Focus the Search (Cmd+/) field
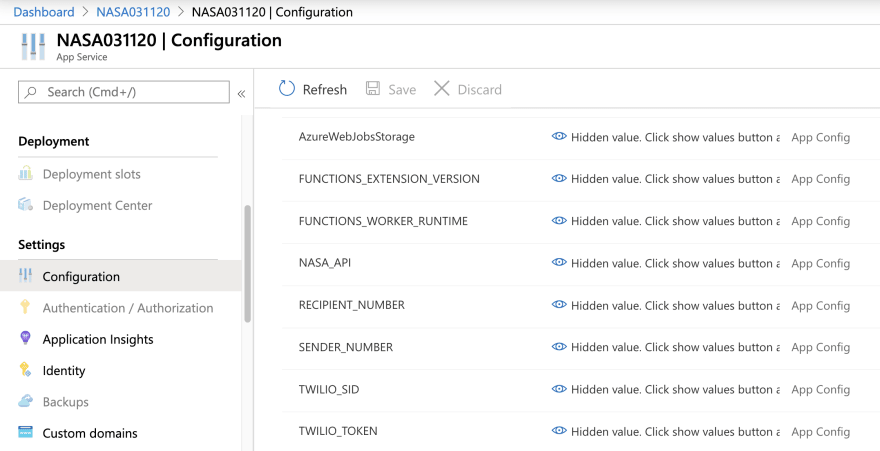The image size is (880, 451). point(124,92)
